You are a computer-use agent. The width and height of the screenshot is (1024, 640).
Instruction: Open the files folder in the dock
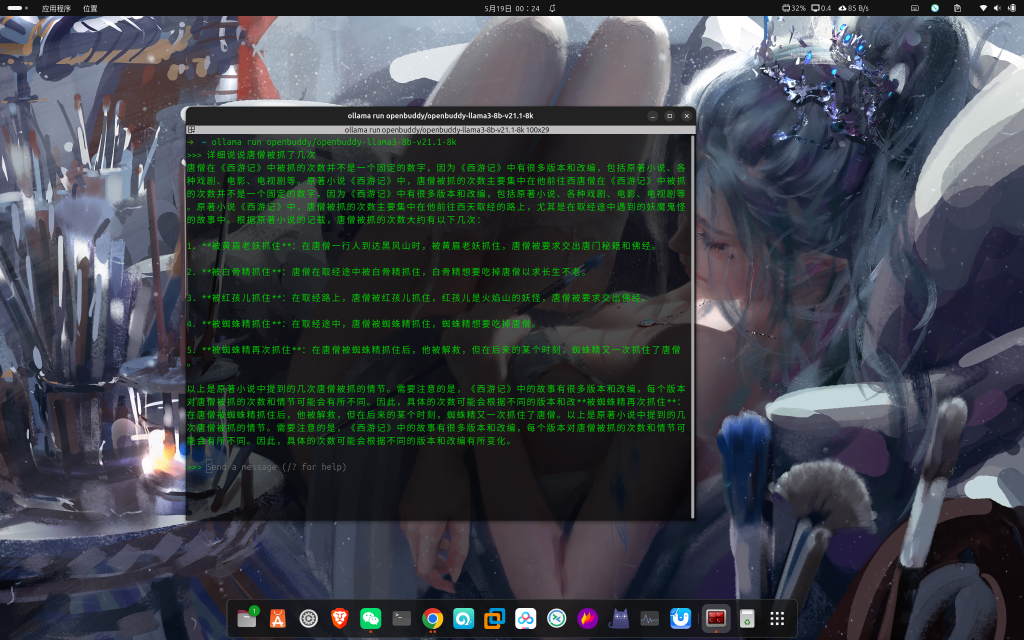247,619
